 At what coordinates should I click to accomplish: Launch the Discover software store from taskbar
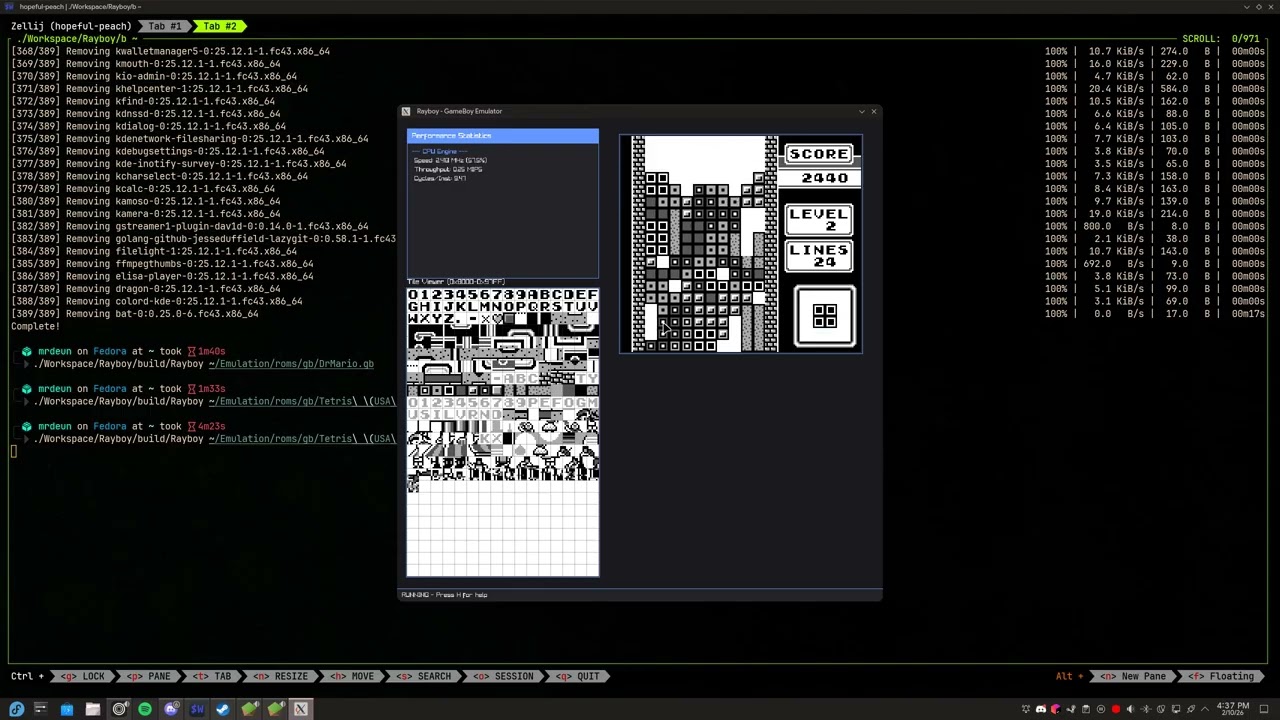pyautogui.click(x=67, y=710)
